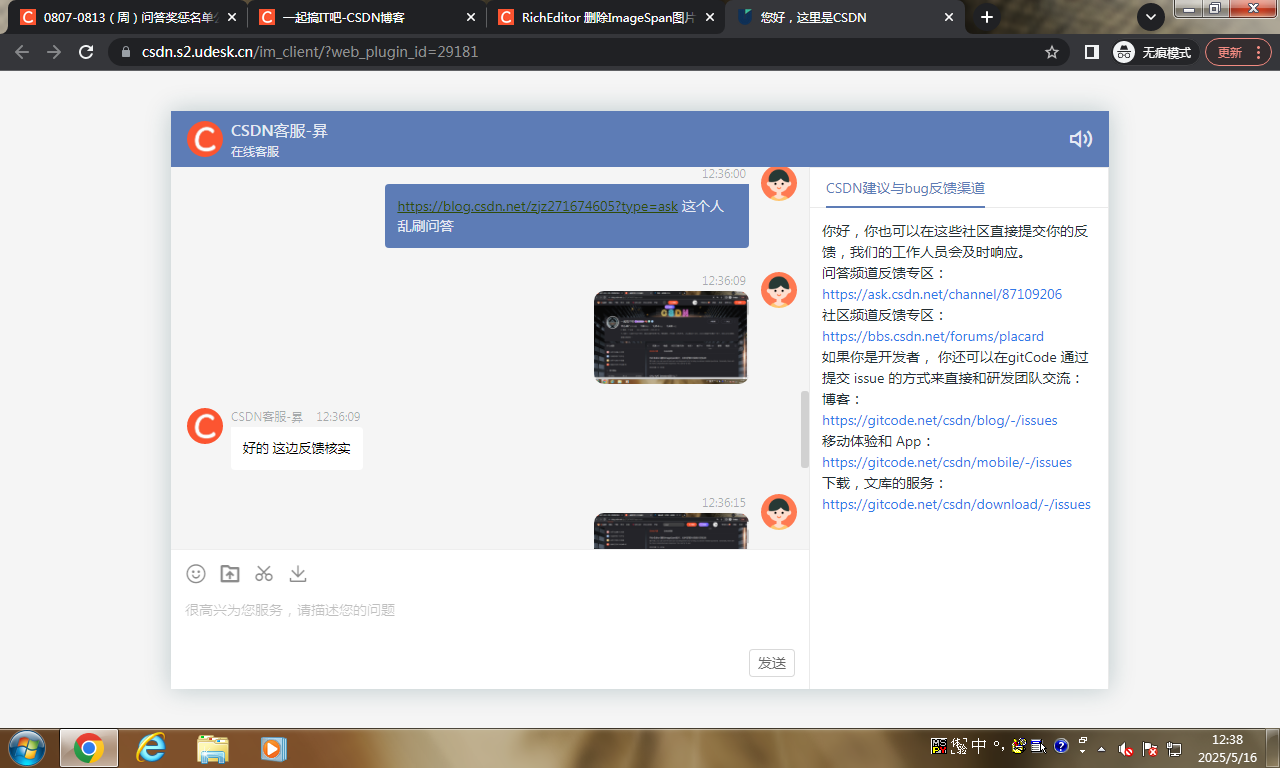The height and width of the screenshot is (768, 1280).
Task: Select the scissors screenshot tool
Action: [264, 573]
